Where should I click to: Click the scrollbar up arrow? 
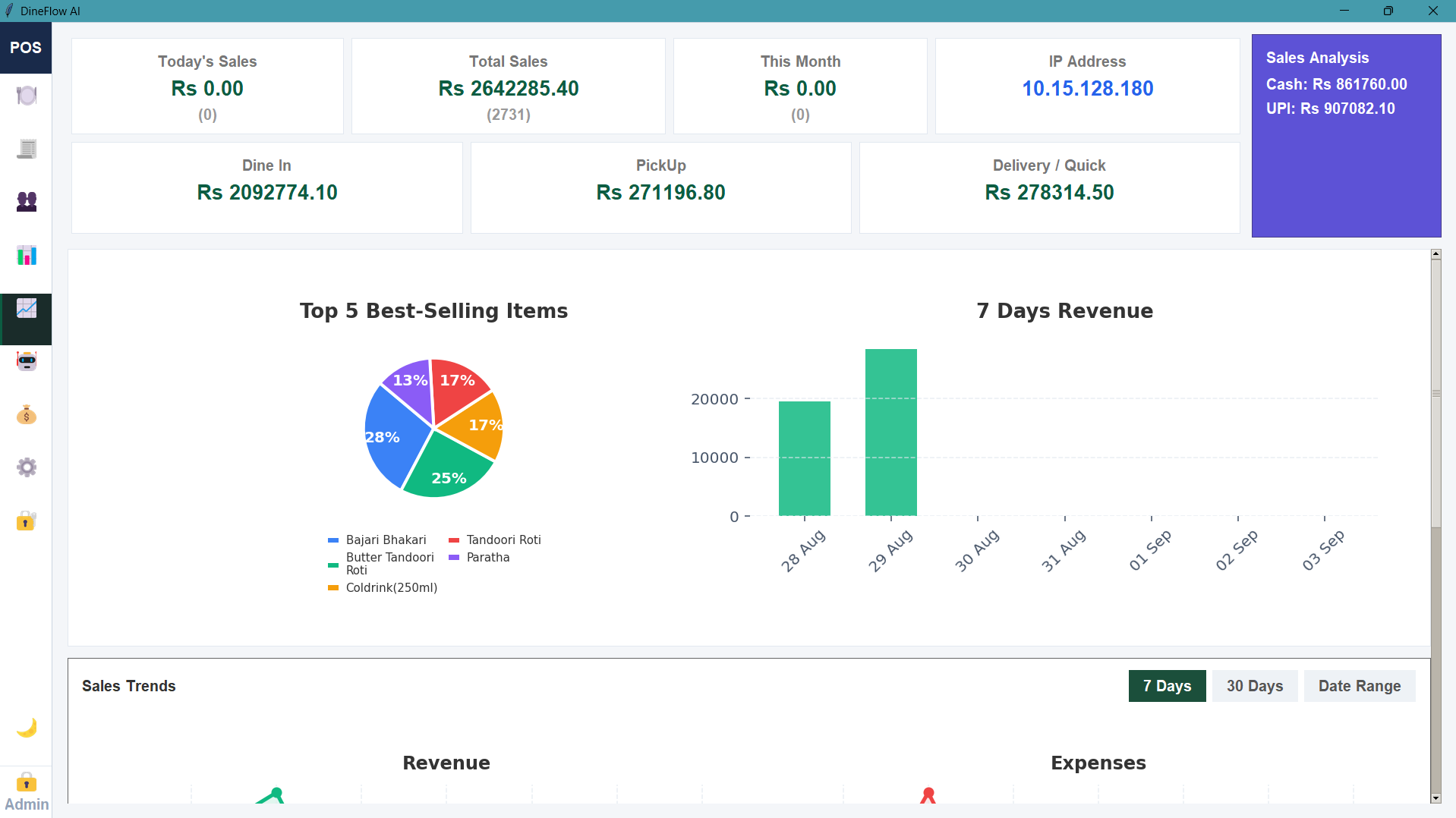pyautogui.click(x=1436, y=254)
